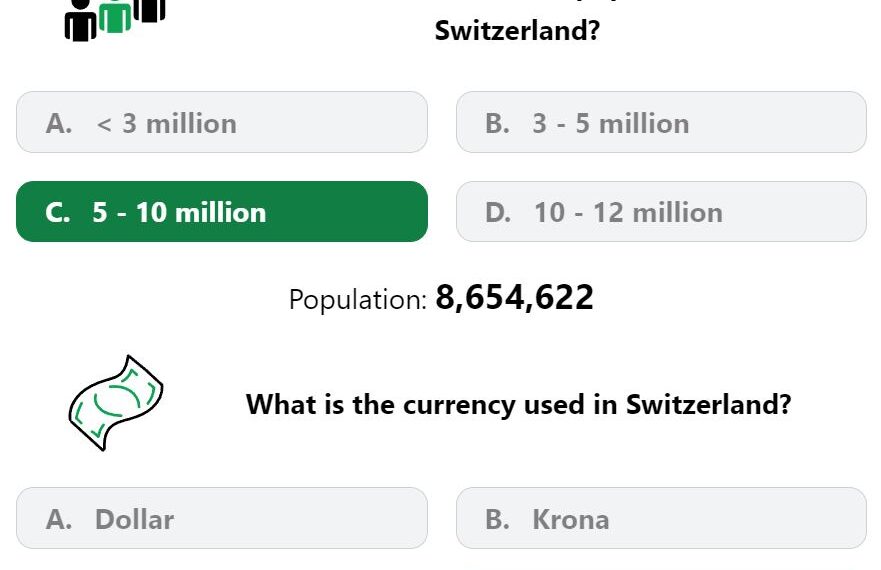Choose Krona as the currency answer

pyautogui.click(x=661, y=519)
